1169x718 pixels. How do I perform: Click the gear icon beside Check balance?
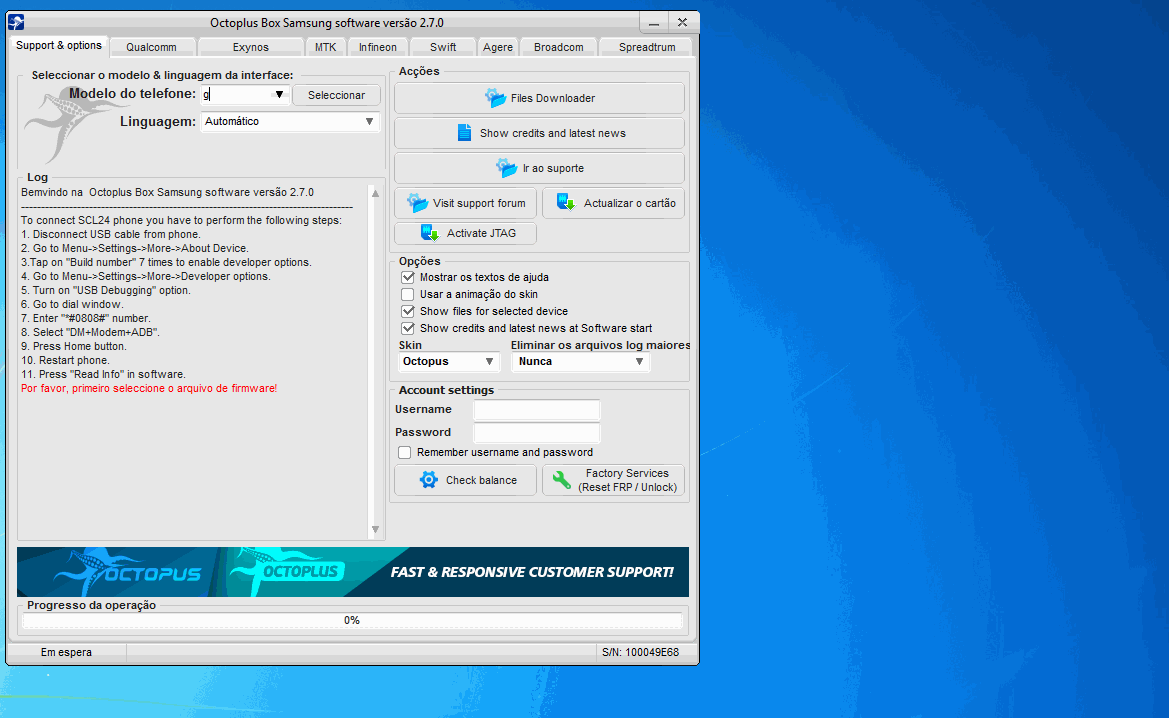tap(429, 479)
